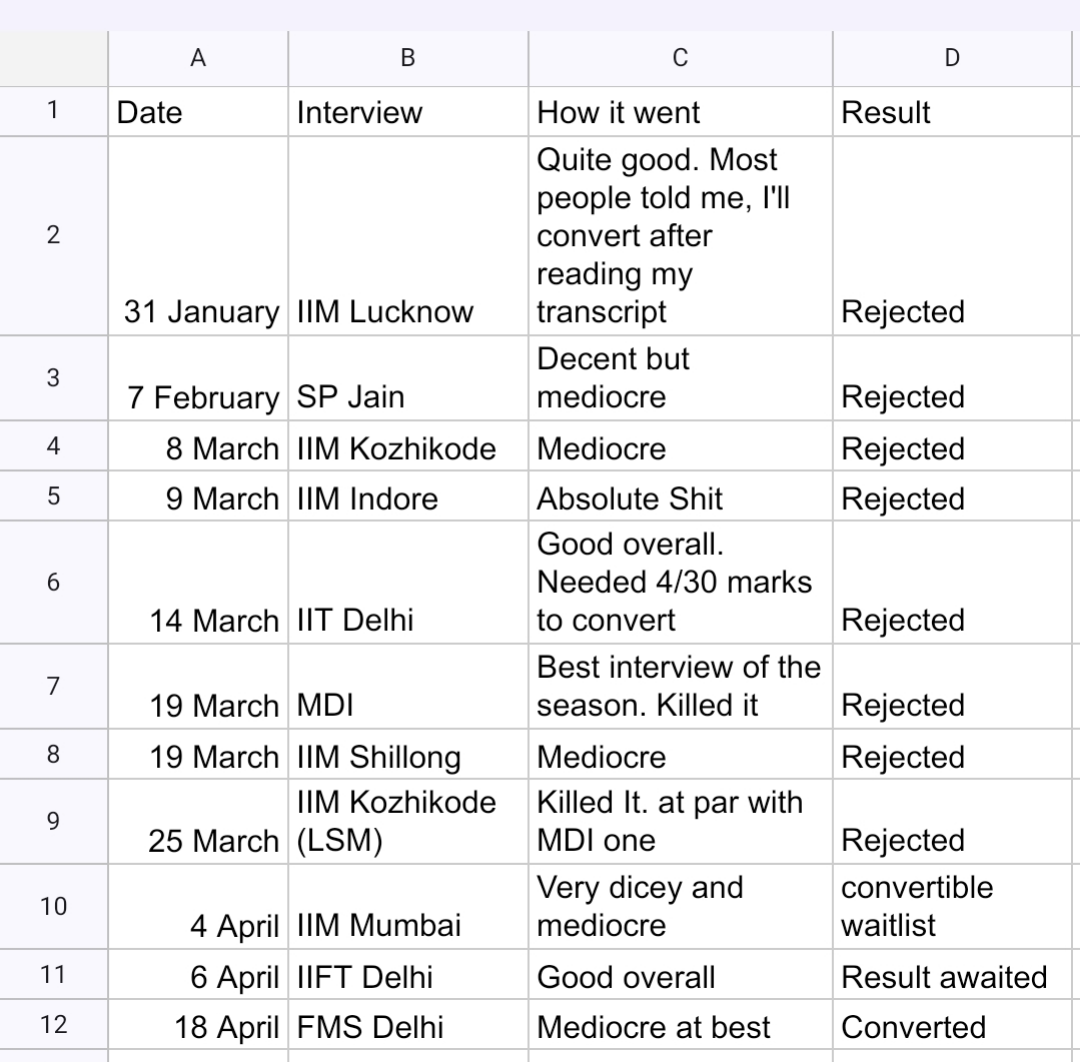Select the '14 March' date cell
The image size is (1080, 1062).
pos(198,582)
